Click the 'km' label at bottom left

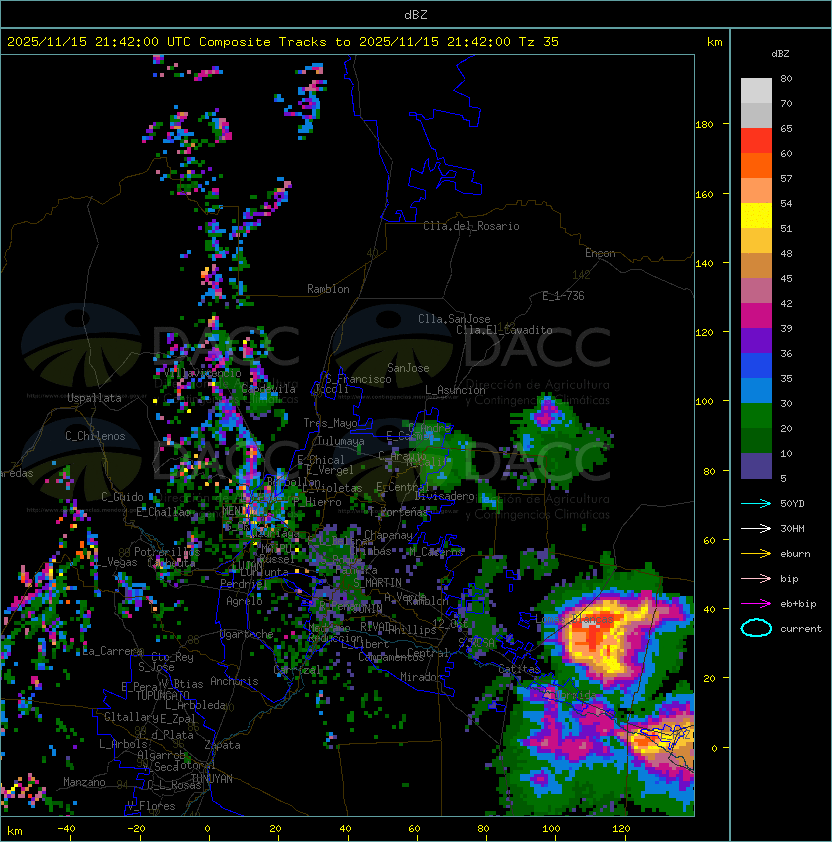pos(15,831)
